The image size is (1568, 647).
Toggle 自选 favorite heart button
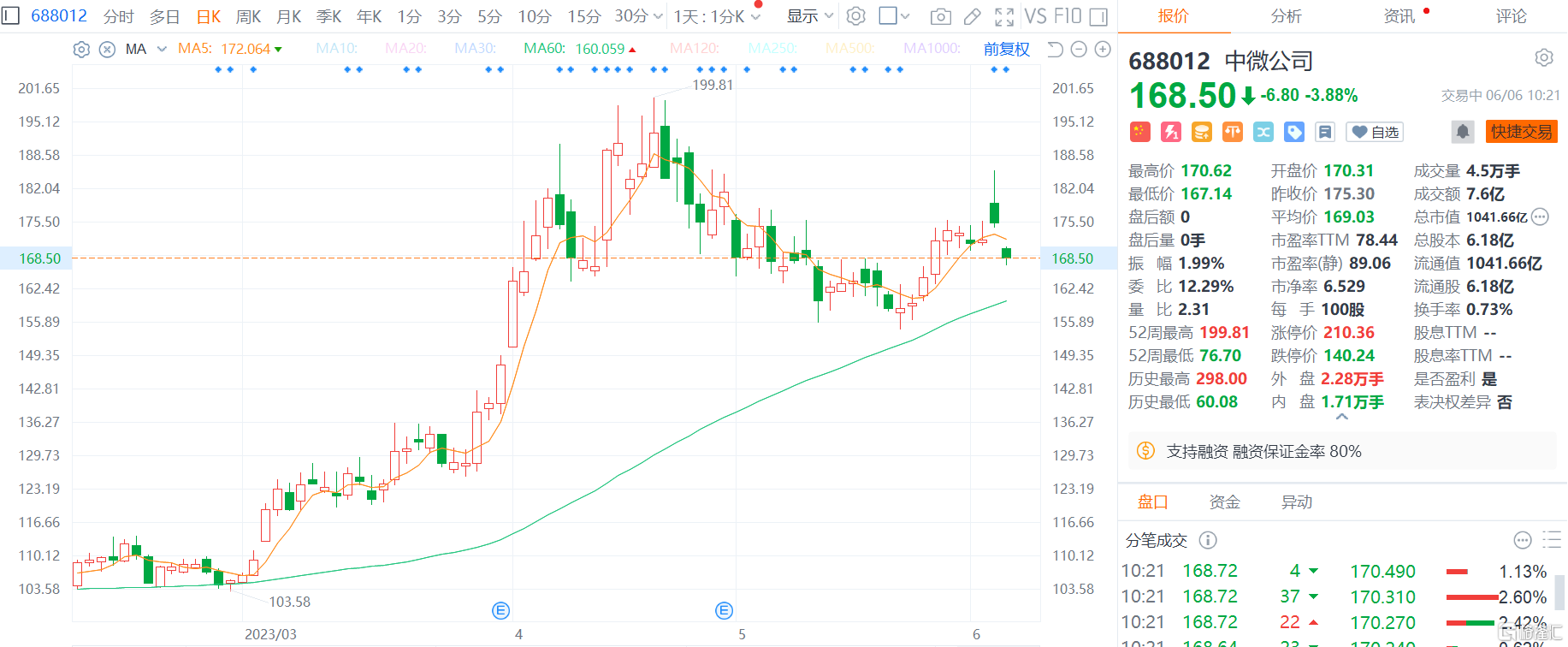(x=1375, y=132)
